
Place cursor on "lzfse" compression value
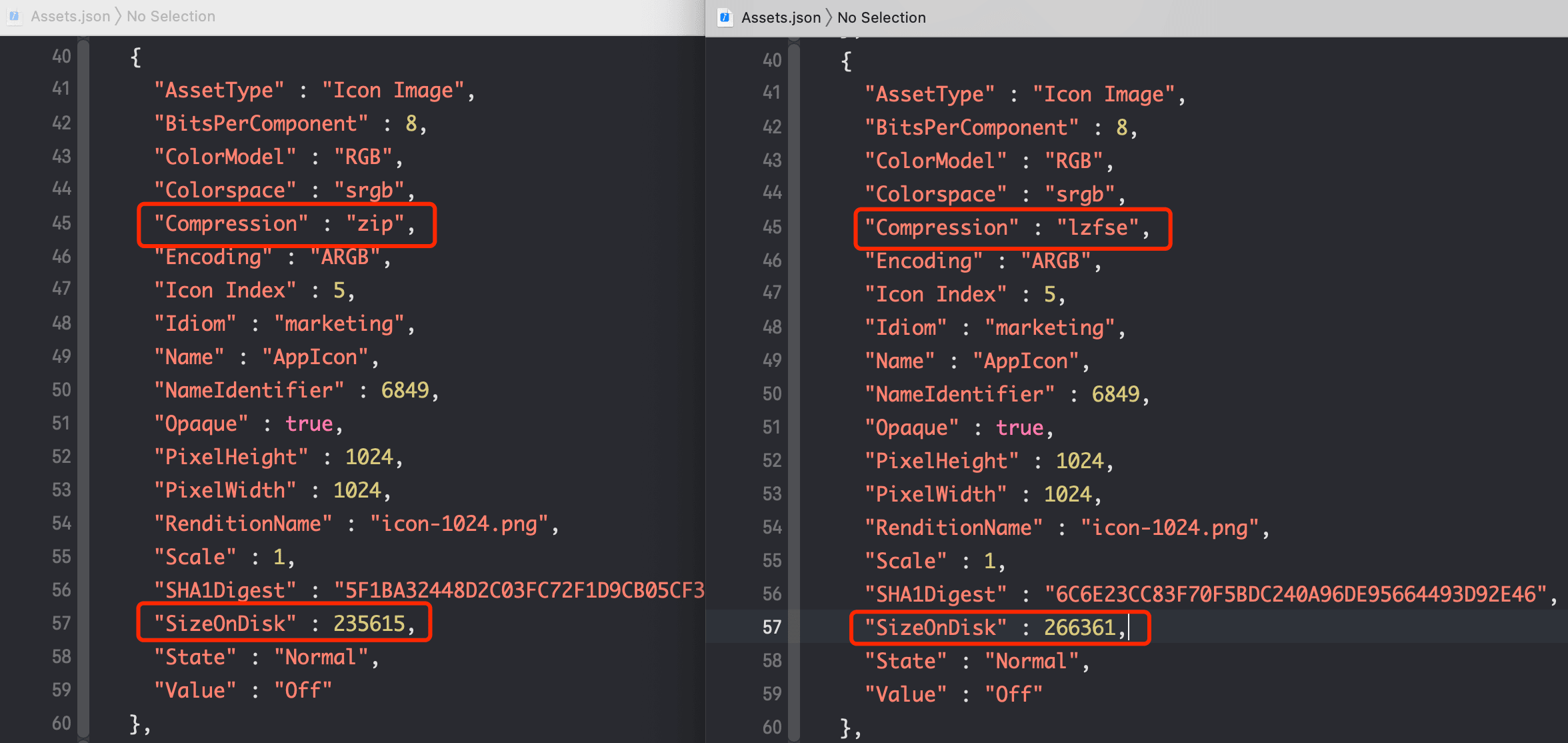click(x=1098, y=228)
